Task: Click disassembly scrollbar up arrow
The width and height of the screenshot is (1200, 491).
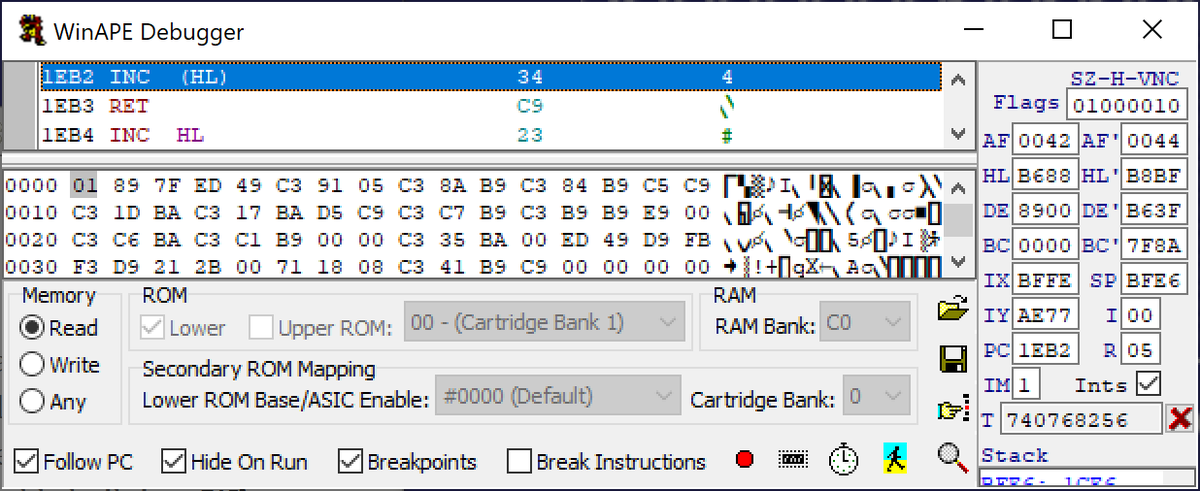Action: (x=958, y=80)
